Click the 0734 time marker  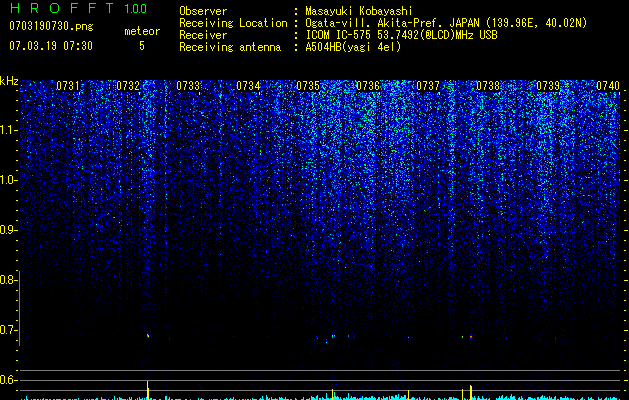coord(248,86)
